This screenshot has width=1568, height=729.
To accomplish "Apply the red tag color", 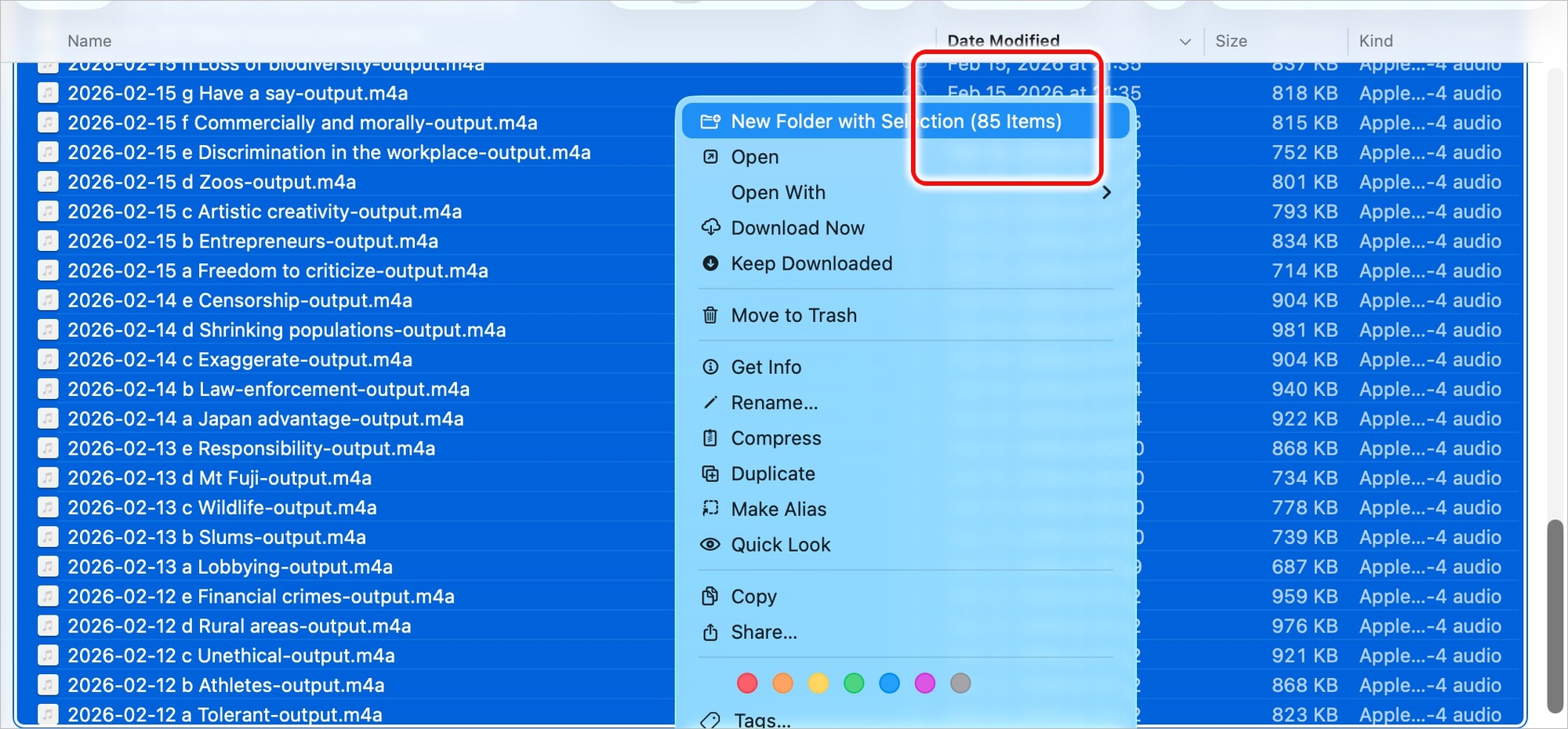I will pos(747,684).
